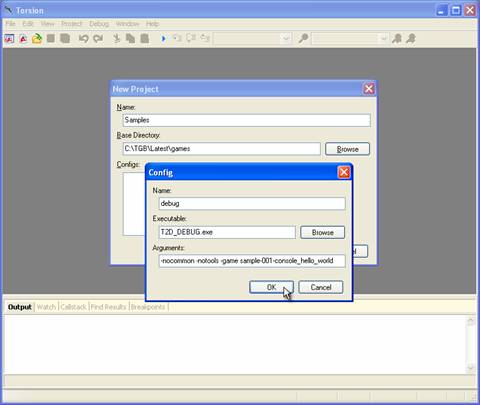Click the Open folder toolbar icon
The height and width of the screenshot is (405, 480).
tap(37, 39)
